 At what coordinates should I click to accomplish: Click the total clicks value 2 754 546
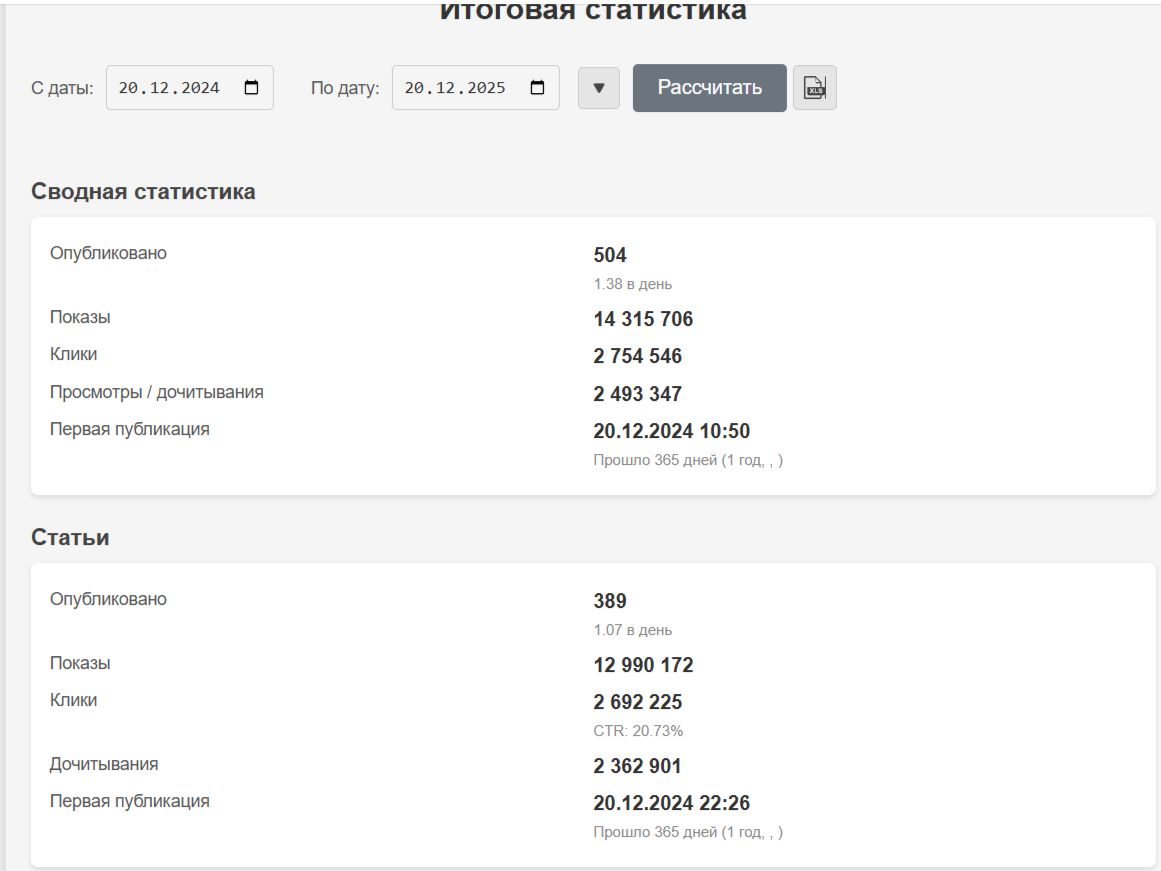(638, 356)
